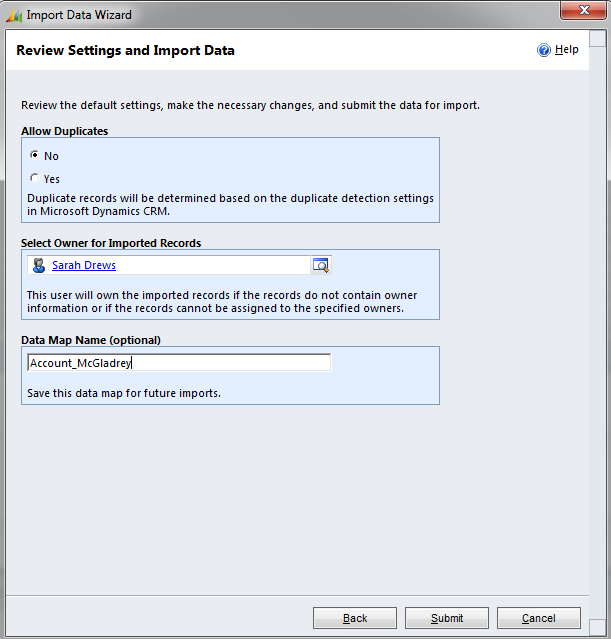Open the Sarah Drews owner link
The height and width of the screenshot is (639, 611).
84,266
